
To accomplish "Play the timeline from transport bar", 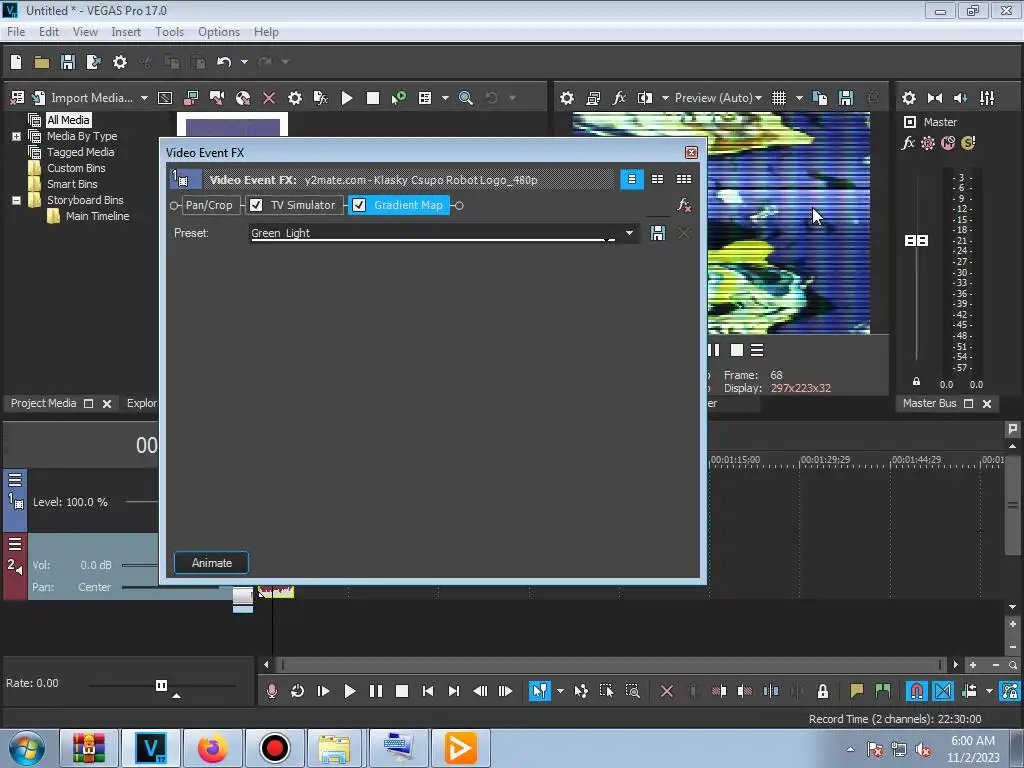I will pyautogui.click(x=349, y=691).
